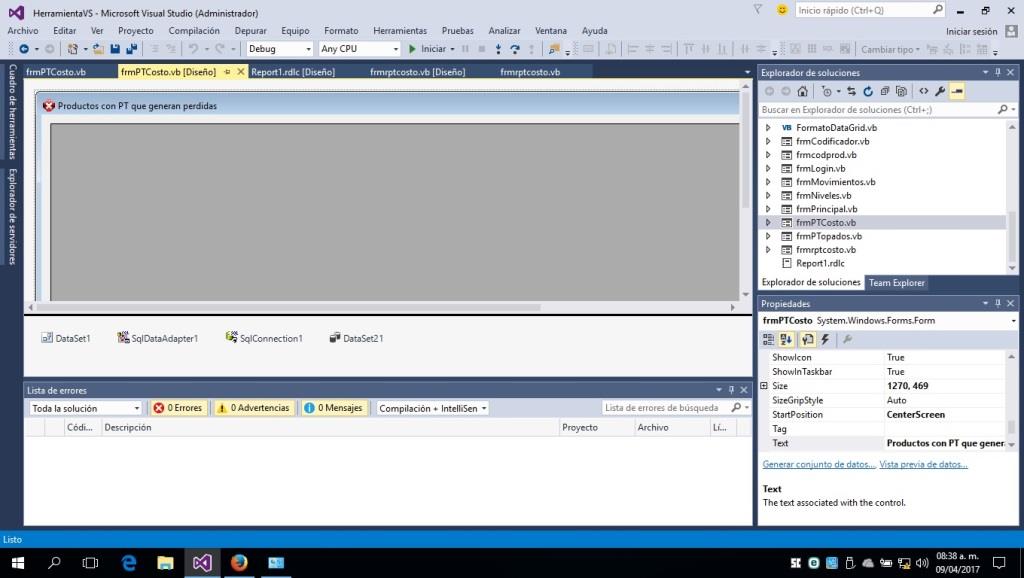
Task: Toggle the 0 Advertencias filter button
Action: [253, 408]
